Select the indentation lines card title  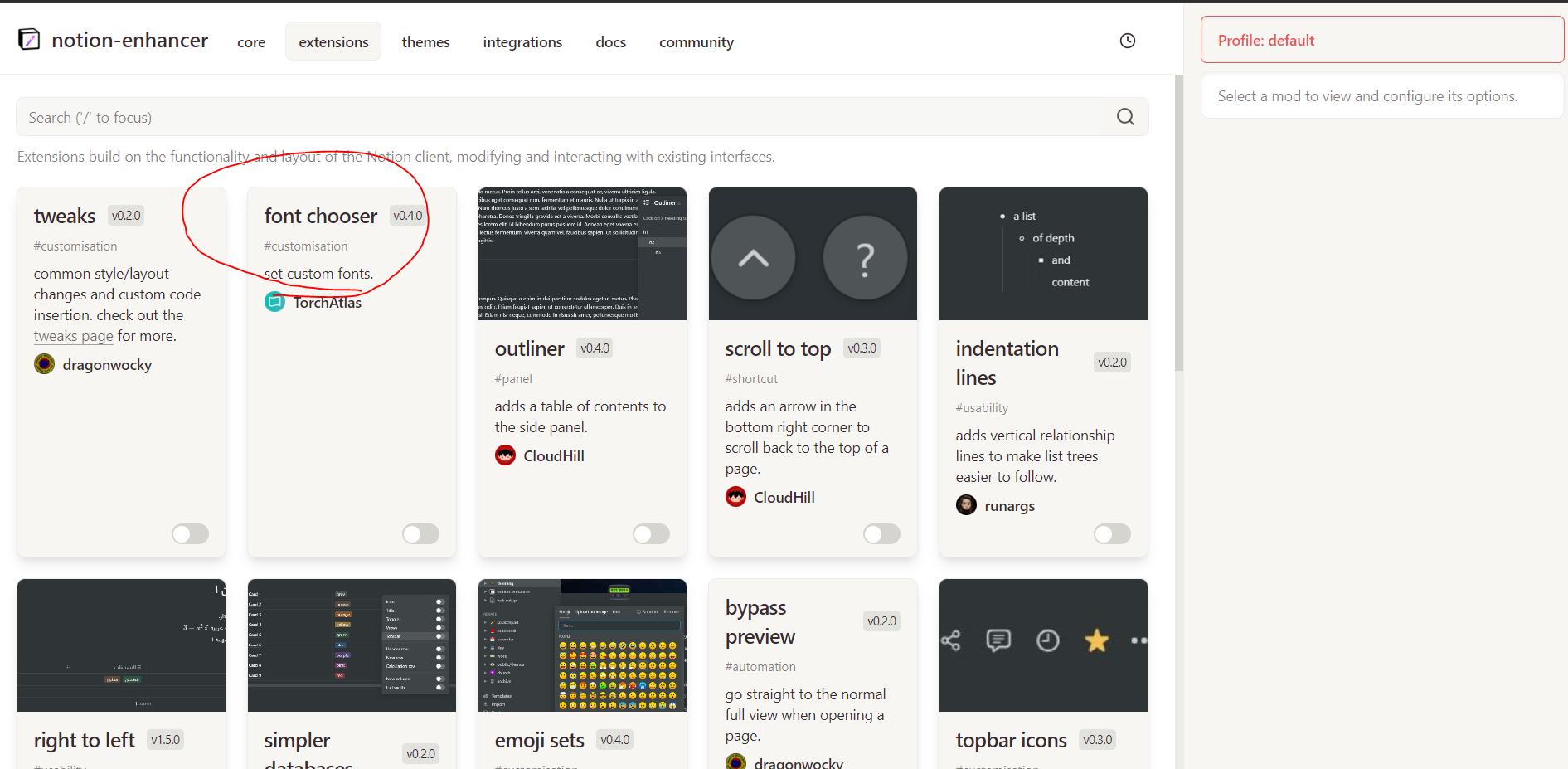coord(1007,363)
